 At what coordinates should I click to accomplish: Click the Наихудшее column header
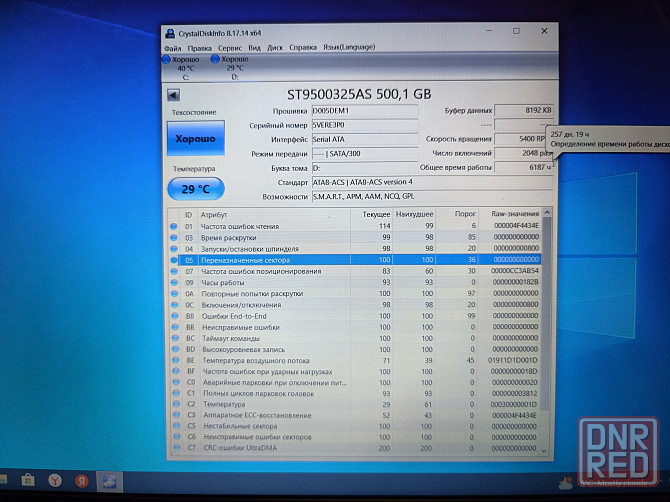(414, 214)
